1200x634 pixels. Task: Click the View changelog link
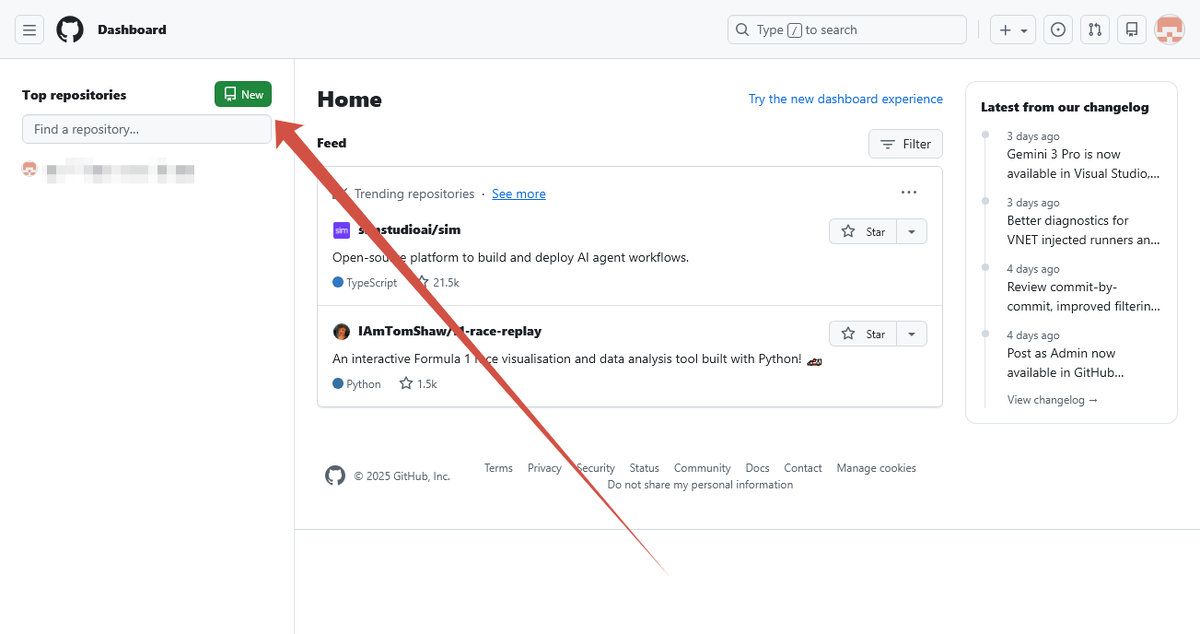coord(1052,400)
